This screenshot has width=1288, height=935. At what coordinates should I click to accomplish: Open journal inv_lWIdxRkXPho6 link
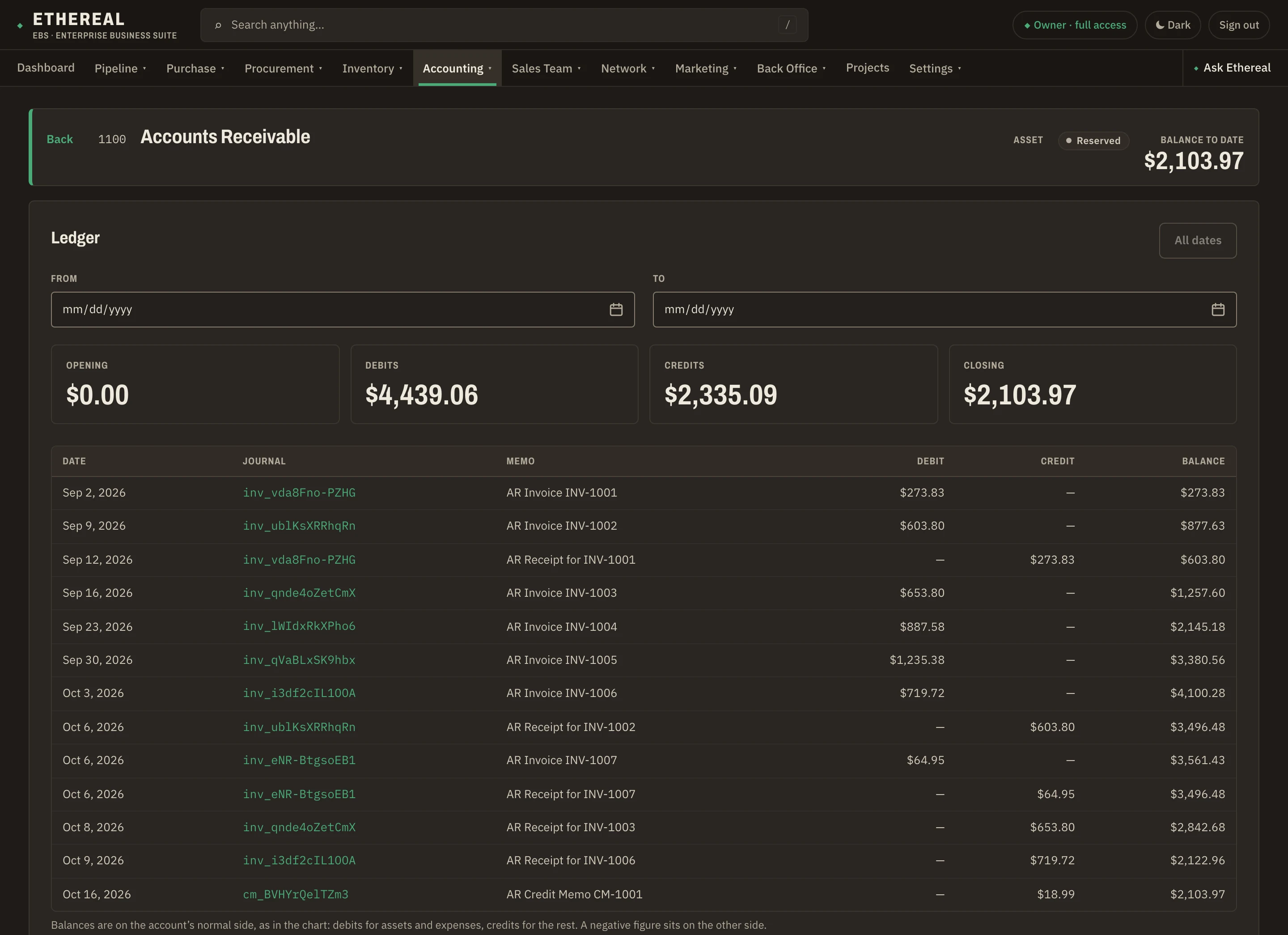coord(299,626)
